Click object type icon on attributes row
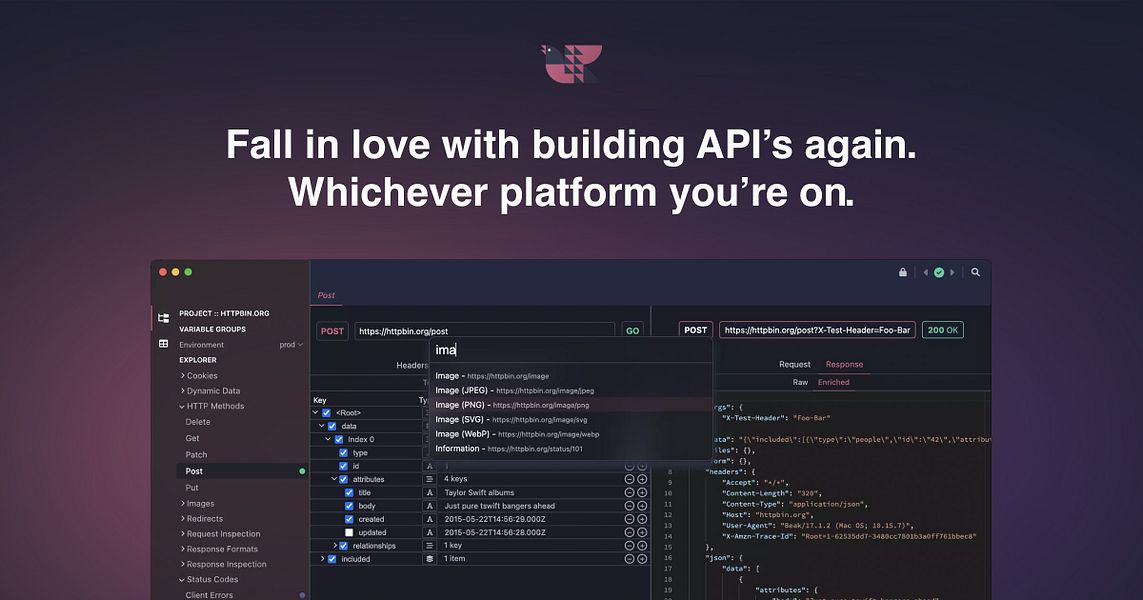Screen dimensions: 1143x600 pos(429,479)
